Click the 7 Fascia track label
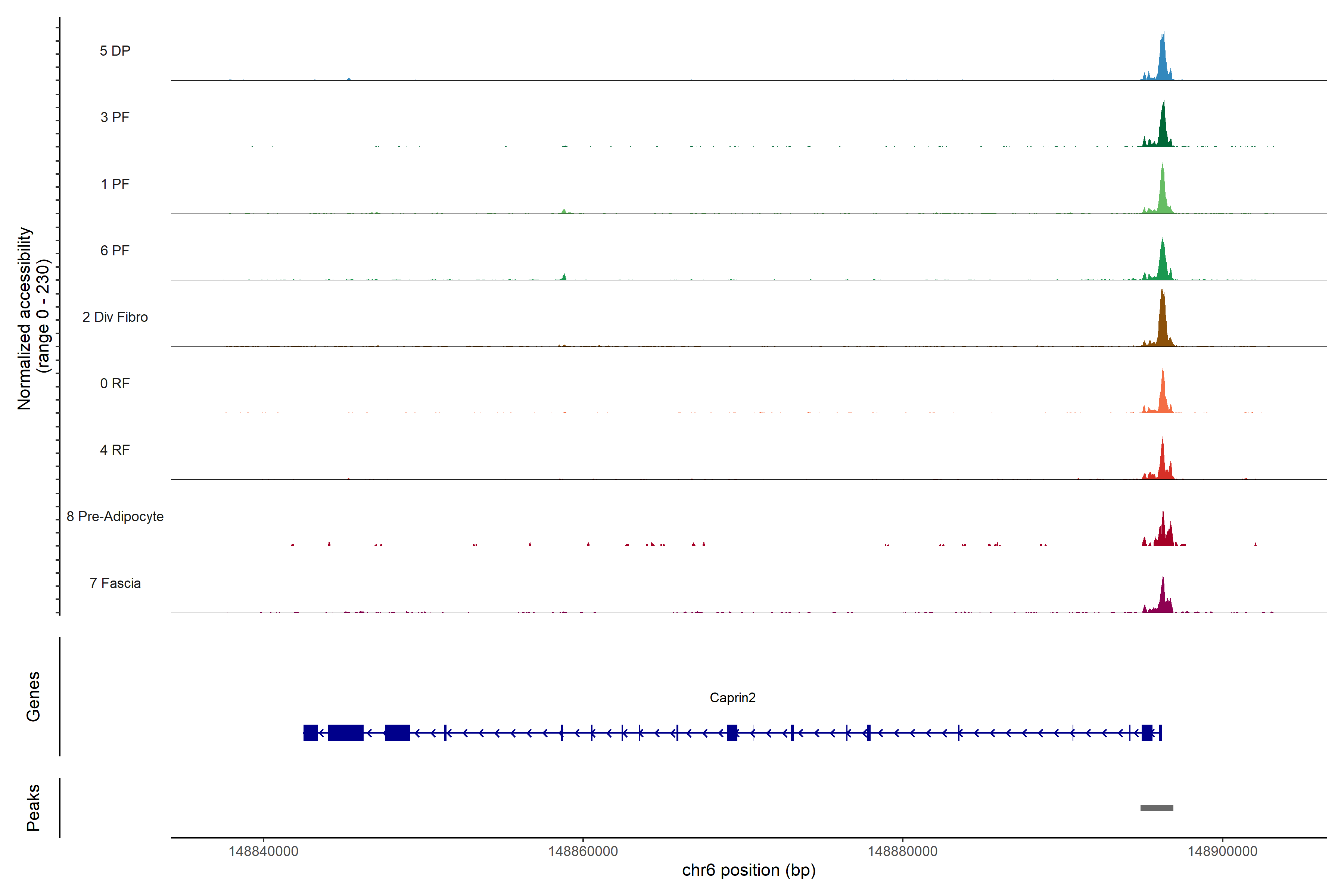 point(115,584)
